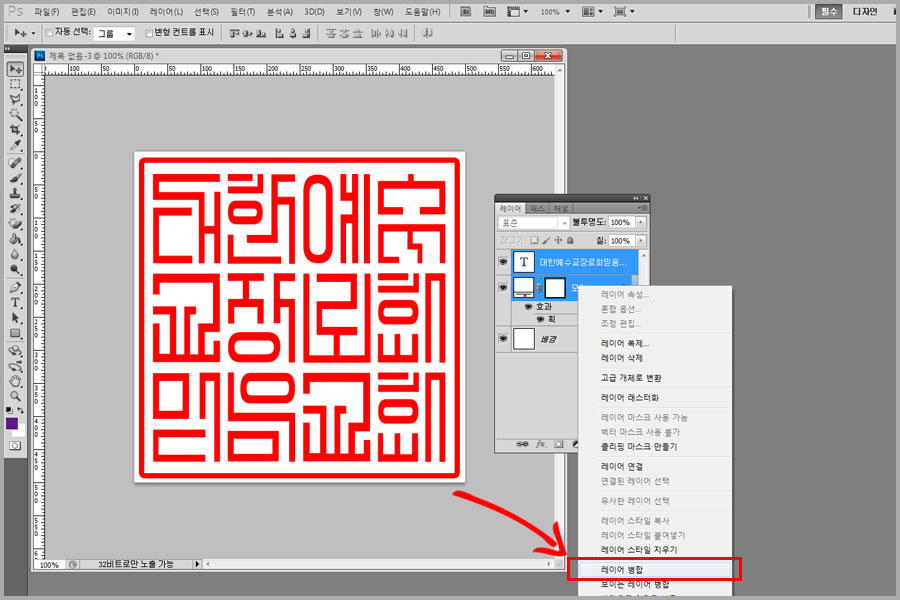Hide the 배경 background layer
Viewport: 900px width, 600px height.
(503, 339)
